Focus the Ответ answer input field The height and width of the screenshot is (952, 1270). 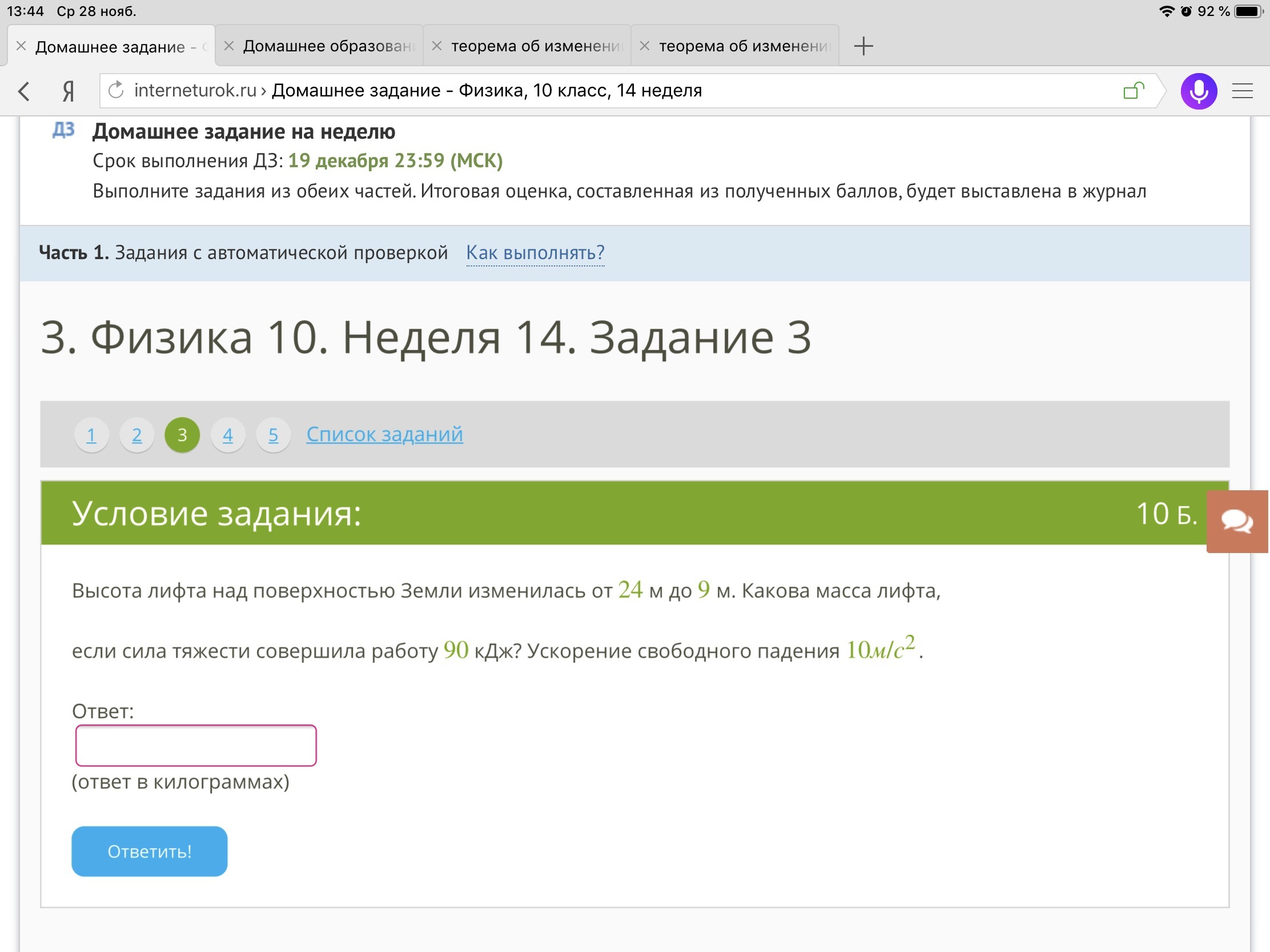(196, 745)
